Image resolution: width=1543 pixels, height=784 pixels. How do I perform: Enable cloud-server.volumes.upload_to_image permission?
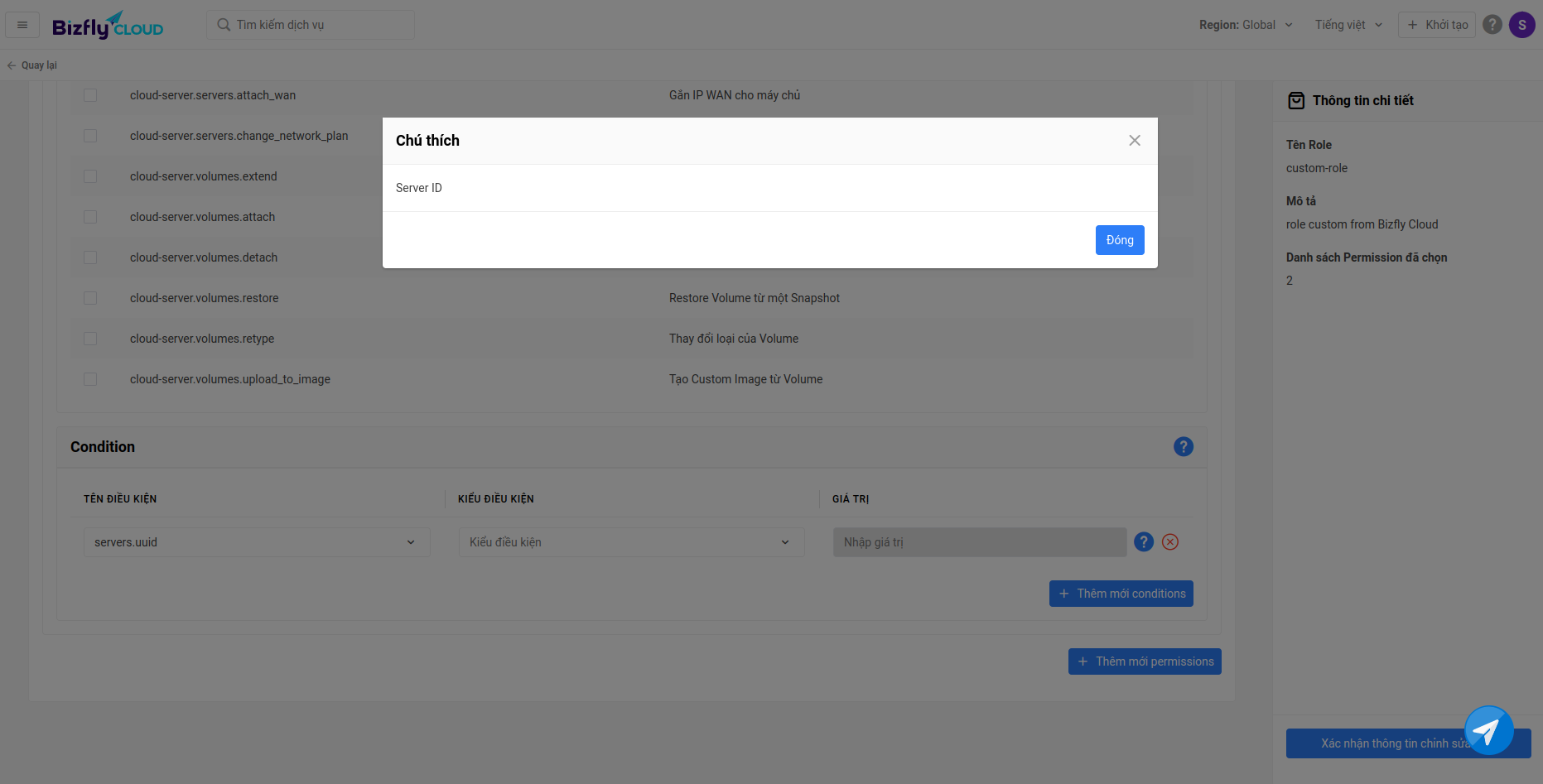coord(90,379)
